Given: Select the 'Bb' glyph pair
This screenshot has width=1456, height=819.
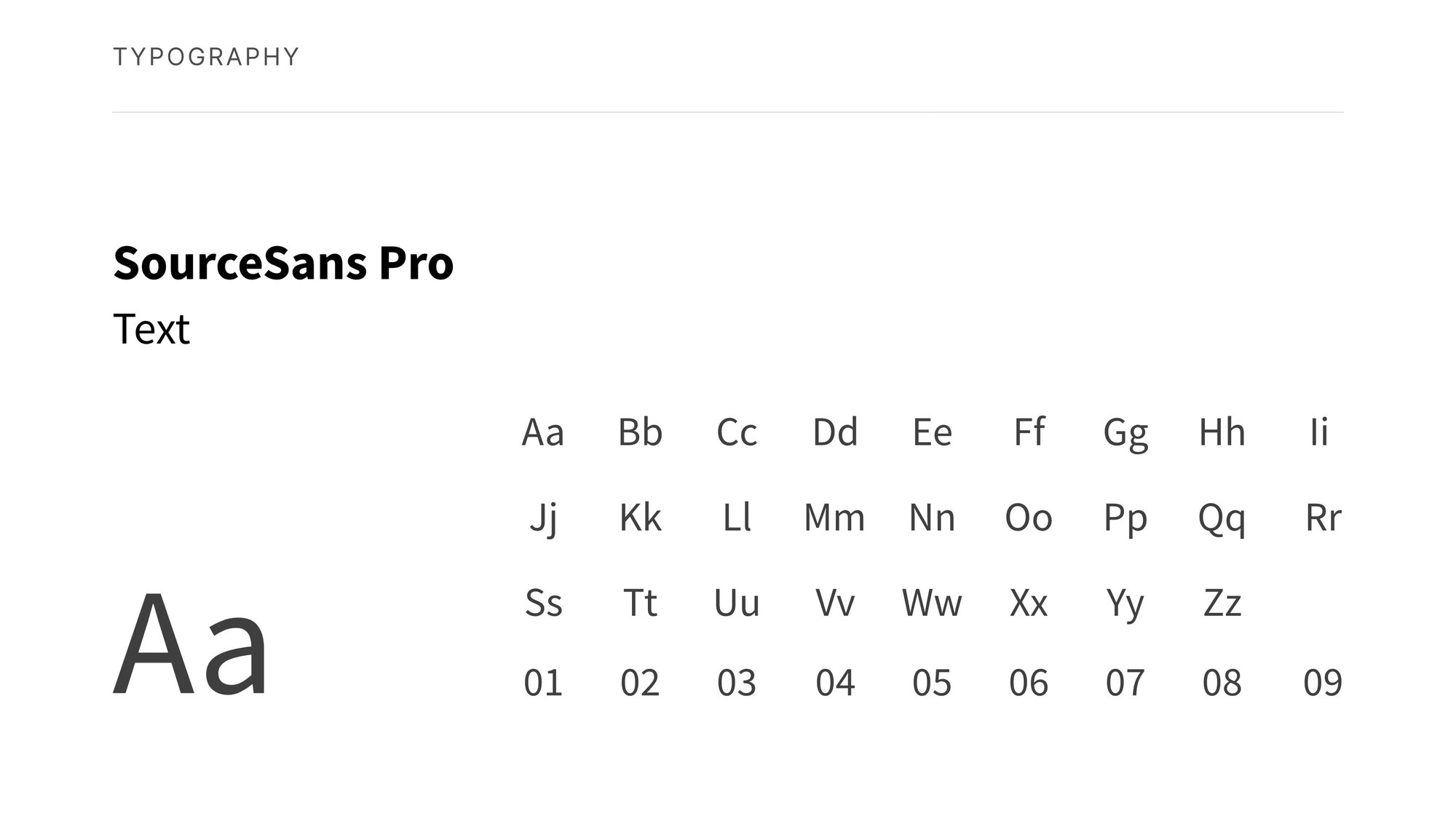Looking at the screenshot, I should coord(640,432).
